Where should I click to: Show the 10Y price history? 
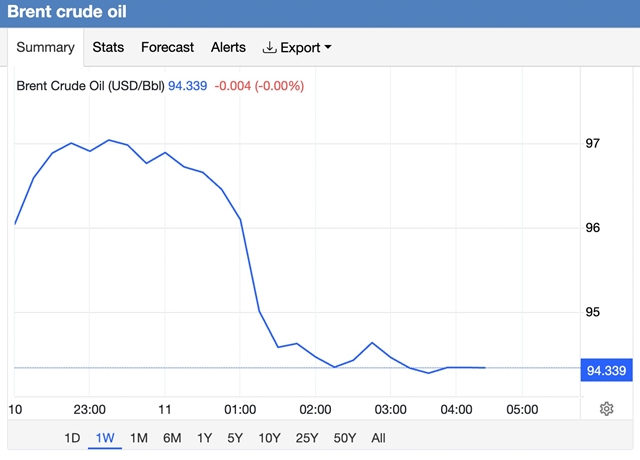tap(269, 438)
